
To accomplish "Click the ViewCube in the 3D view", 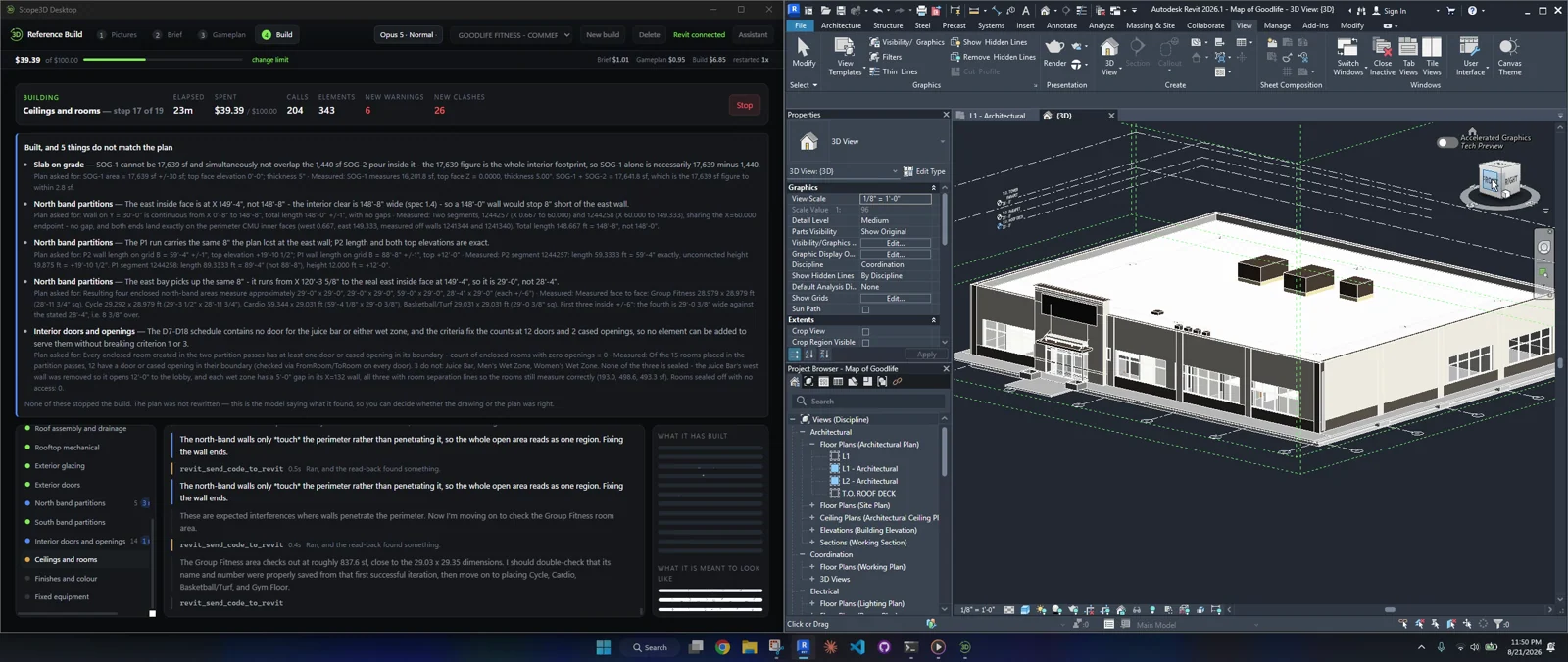I will coord(1499,181).
